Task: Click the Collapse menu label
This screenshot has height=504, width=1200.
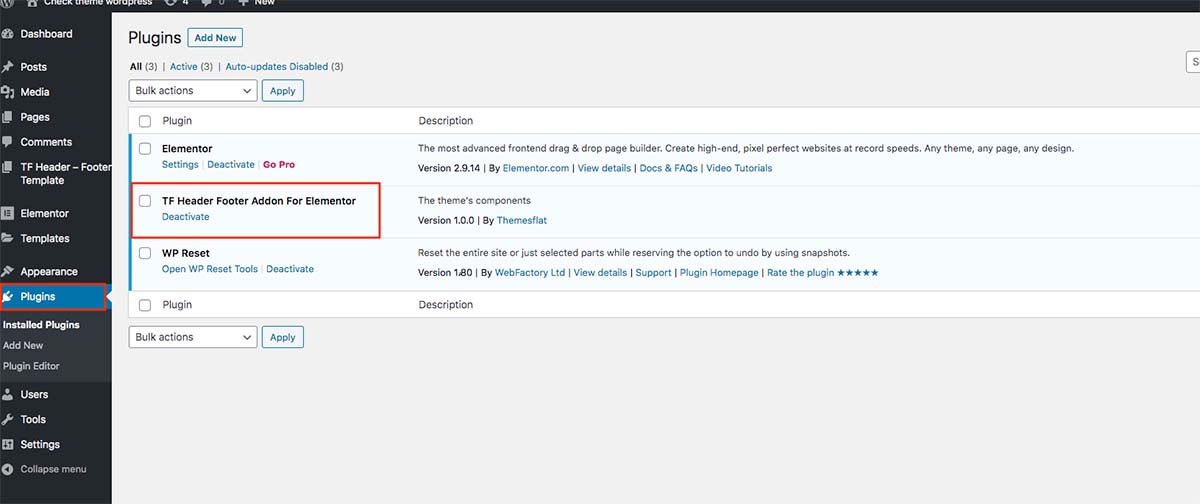Action: click(53, 469)
